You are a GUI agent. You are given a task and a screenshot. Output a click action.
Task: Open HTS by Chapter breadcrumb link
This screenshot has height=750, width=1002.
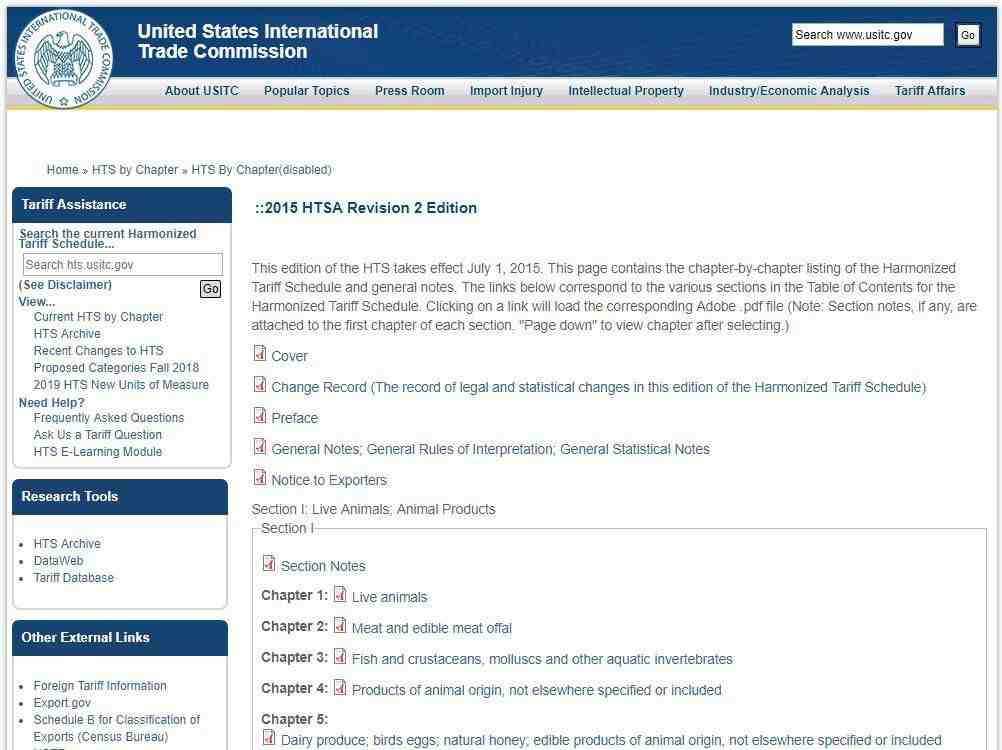pos(135,170)
